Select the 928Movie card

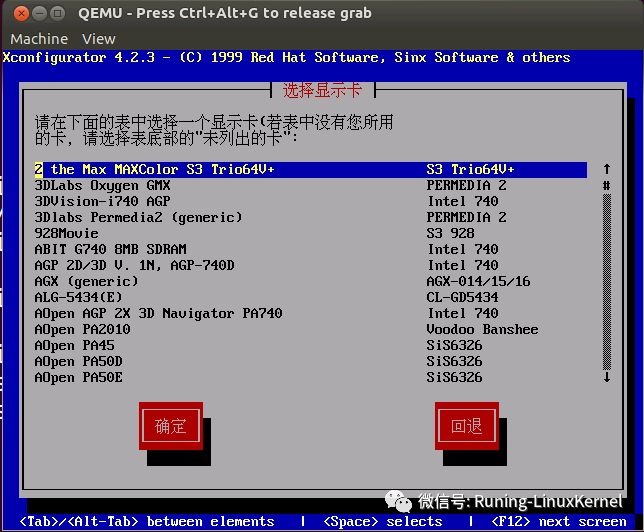click(x=310, y=233)
